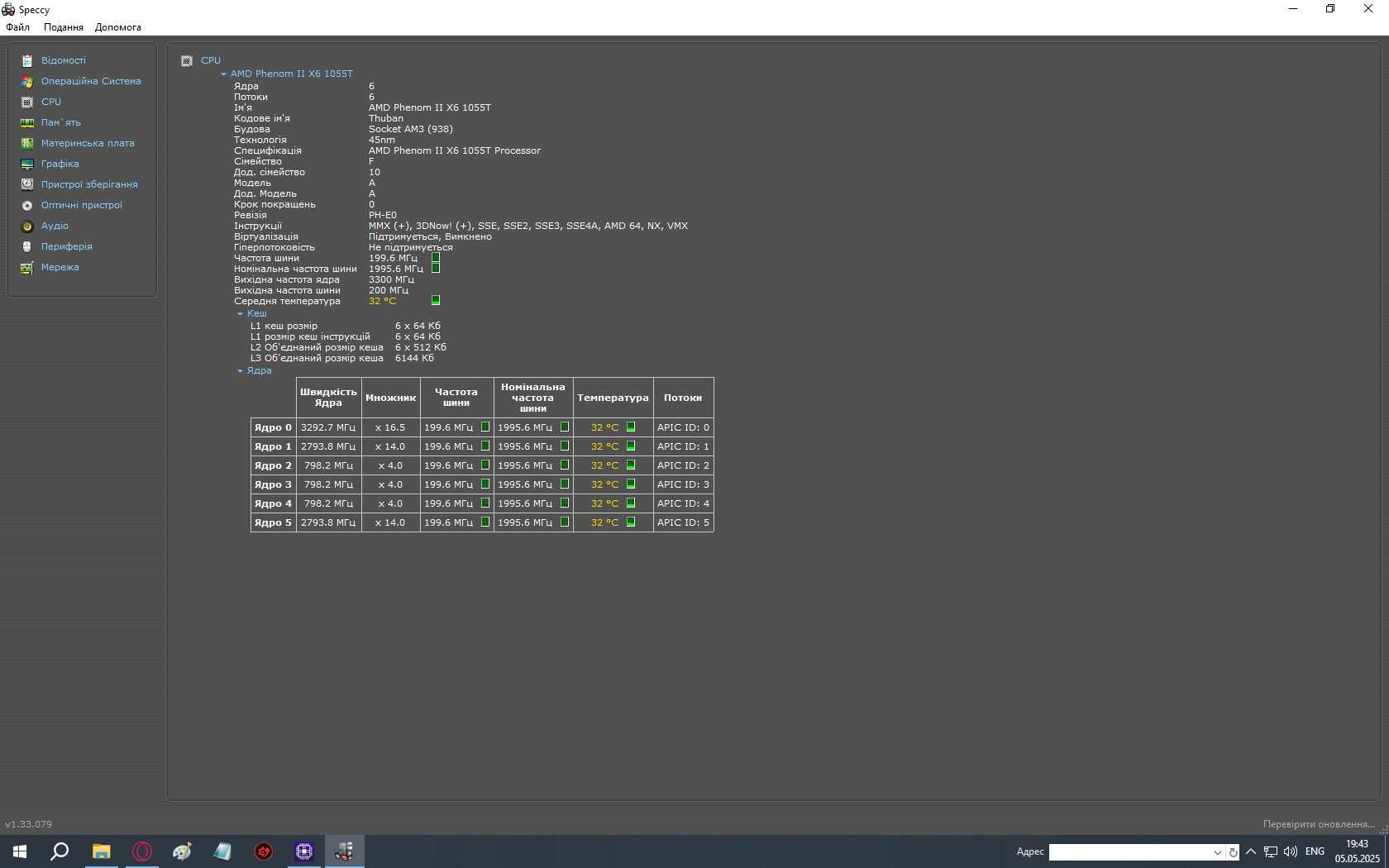Open network status tray icon

1271,851
